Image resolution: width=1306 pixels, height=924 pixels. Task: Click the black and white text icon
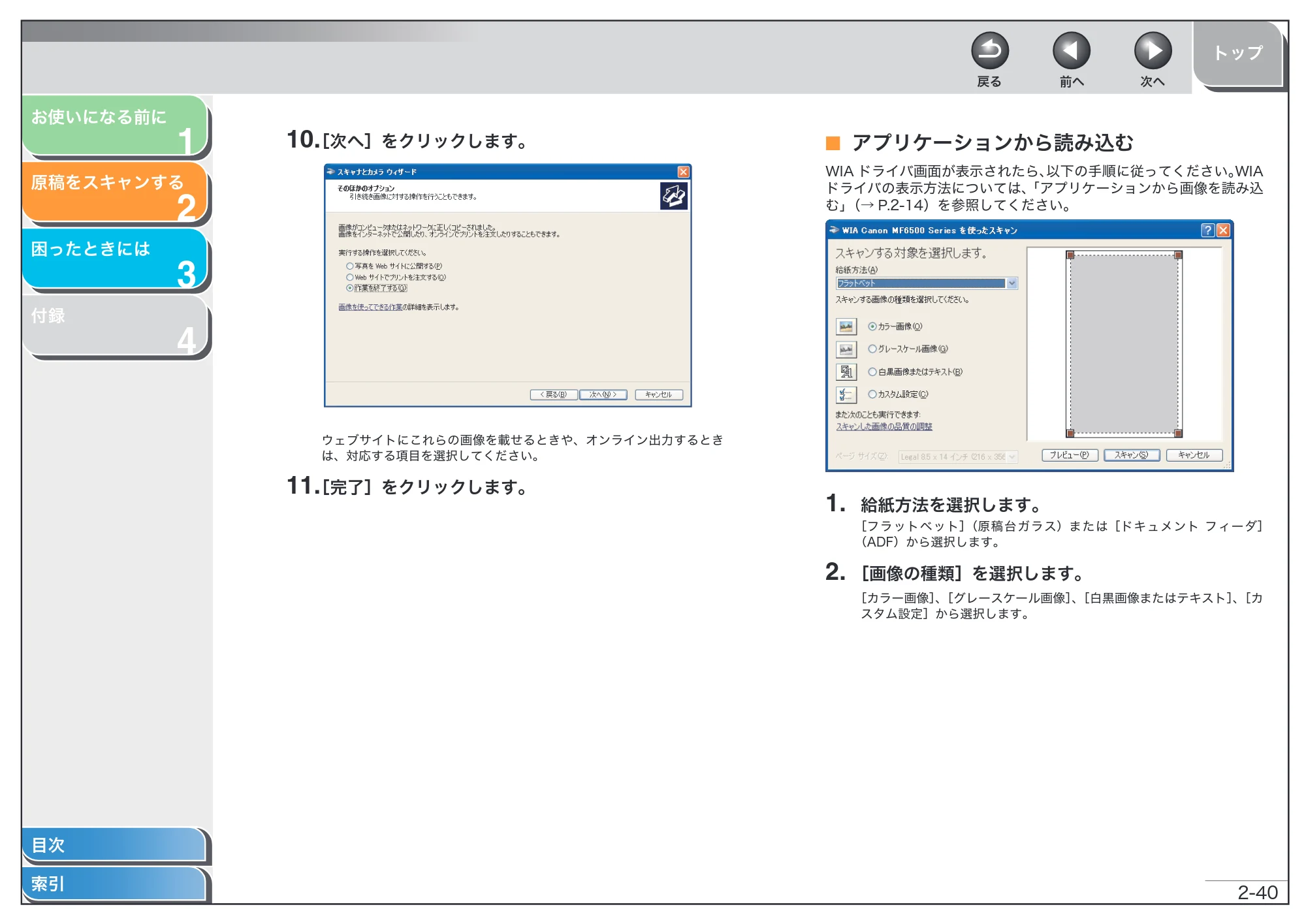click(846, 372)
